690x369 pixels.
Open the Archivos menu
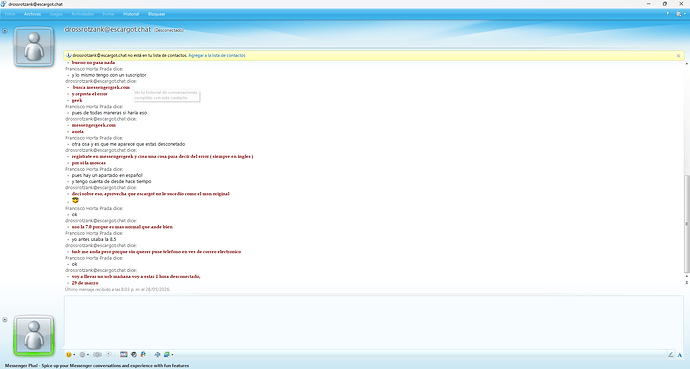tap(33, 14)
